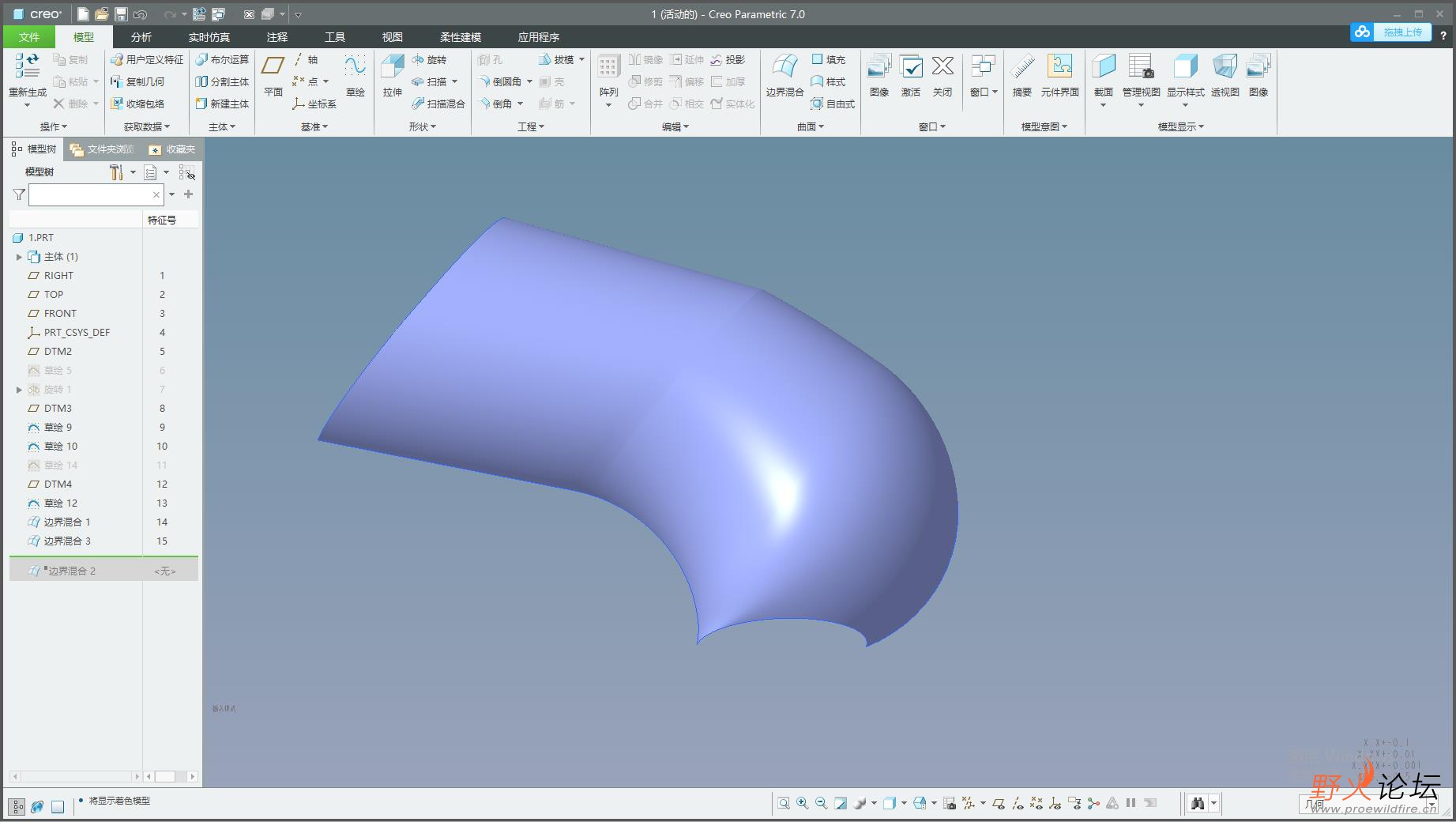Click the Swept Blend (扫描混合) tool
This screenshot has width=1456, height=822.
438,104
